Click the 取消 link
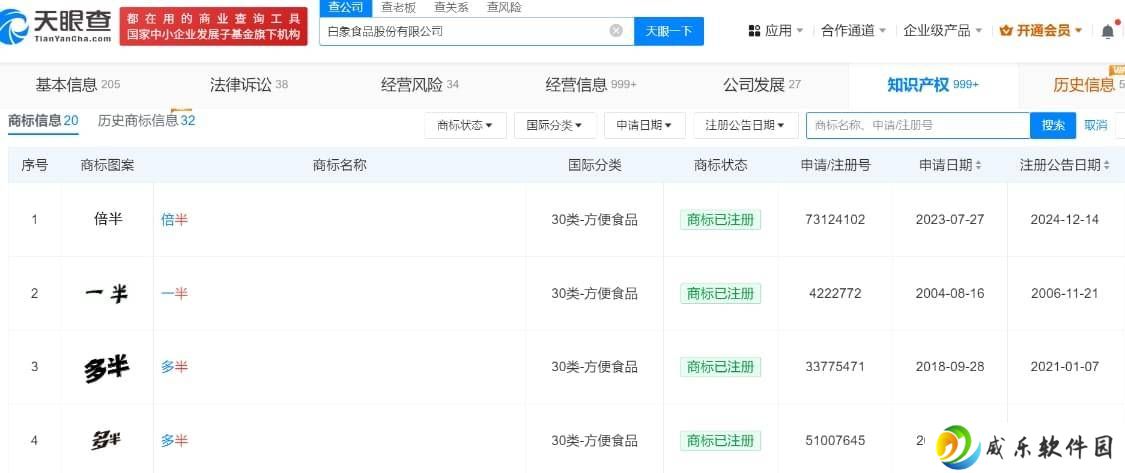 (x=1096, y=126)
